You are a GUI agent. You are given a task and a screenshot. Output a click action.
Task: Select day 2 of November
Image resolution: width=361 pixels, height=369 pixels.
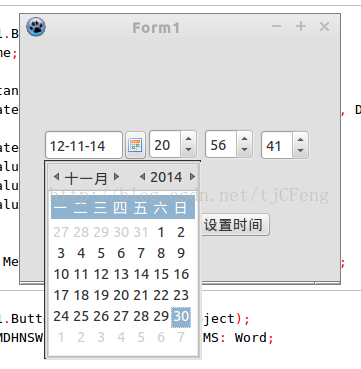click(181, 232)
